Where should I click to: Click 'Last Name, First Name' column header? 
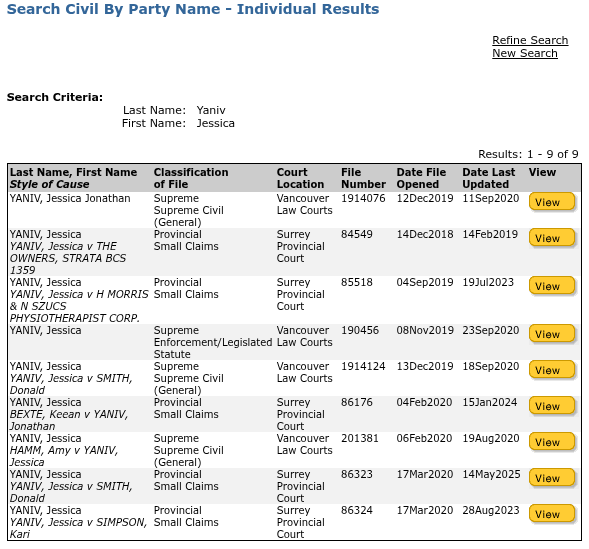point(73,172)
